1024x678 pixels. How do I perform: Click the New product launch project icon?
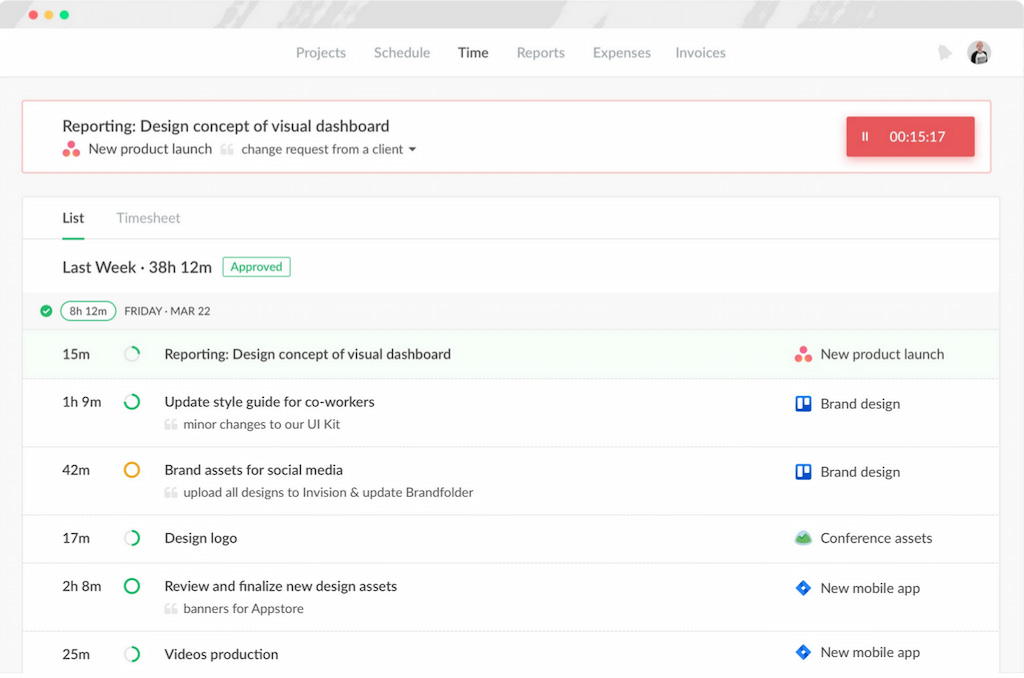coord(802,353)
